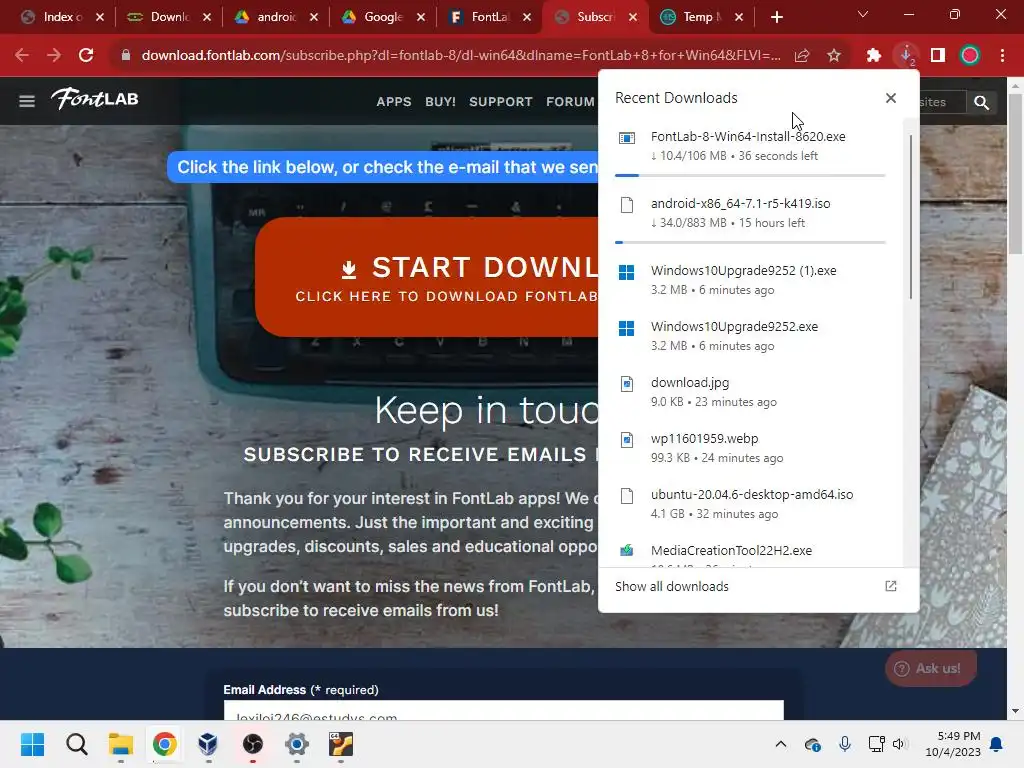Click the downloads list scrollbar
The image size is (1024, 768).
tap(910, 217)
